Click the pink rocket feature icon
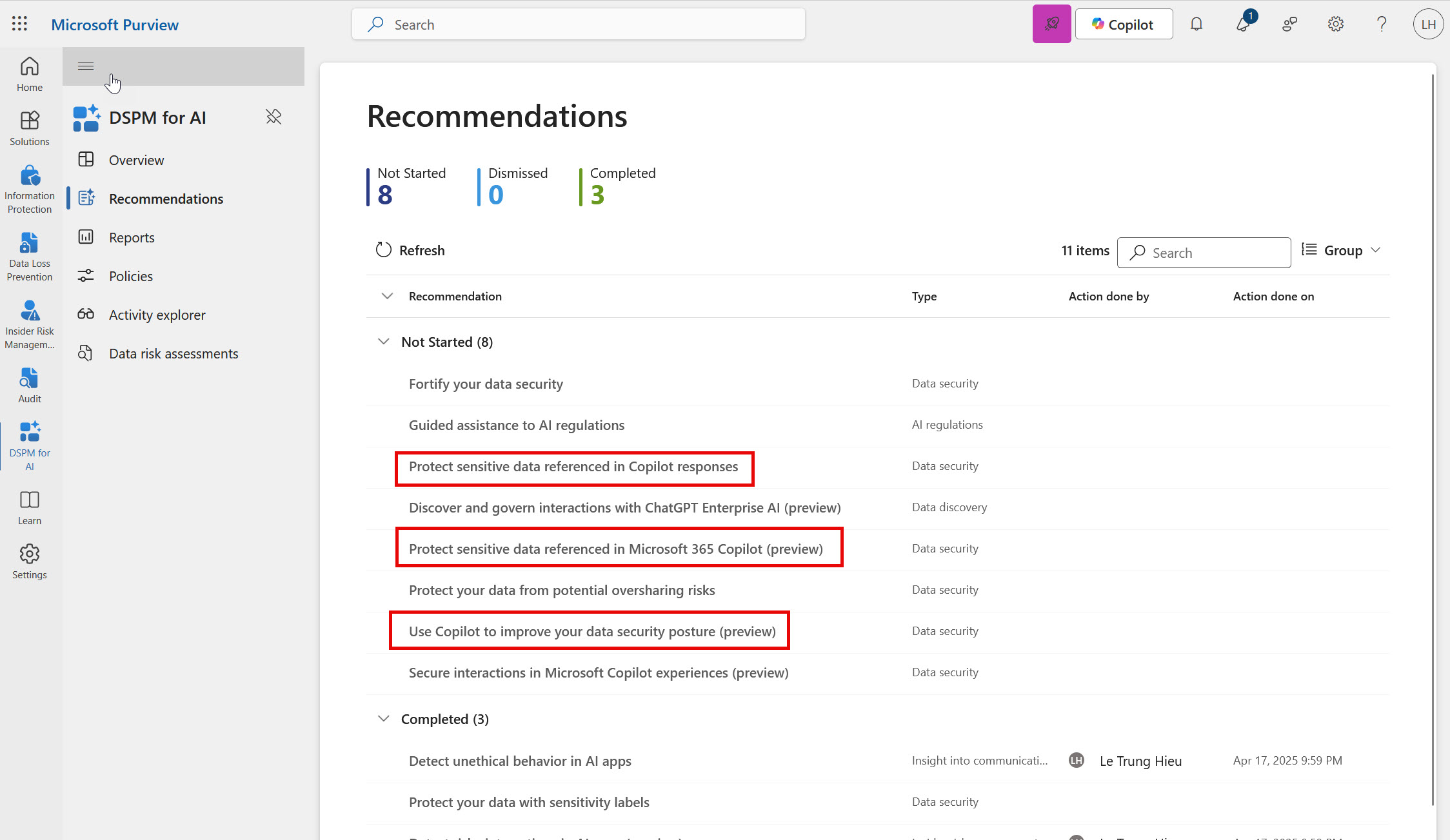 1051,24
